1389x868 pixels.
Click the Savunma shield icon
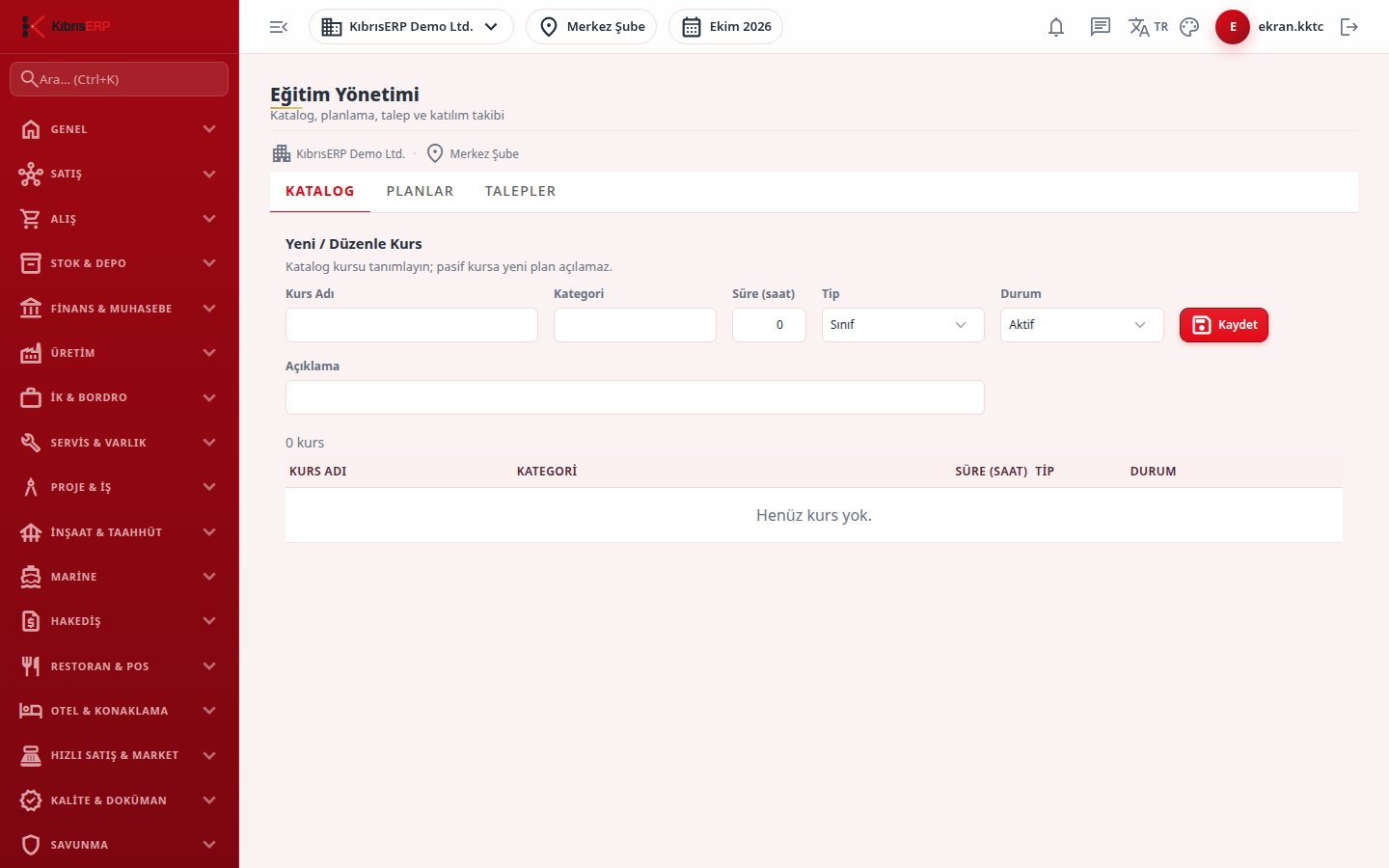click(x=31, y=845)
